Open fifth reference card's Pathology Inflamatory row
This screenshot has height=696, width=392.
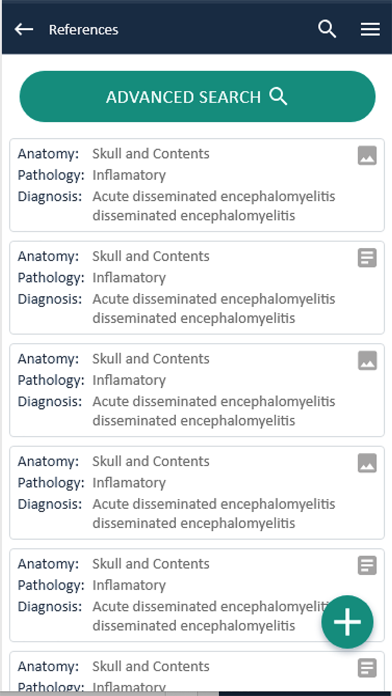pyautogui.click(x=92, y=585)
